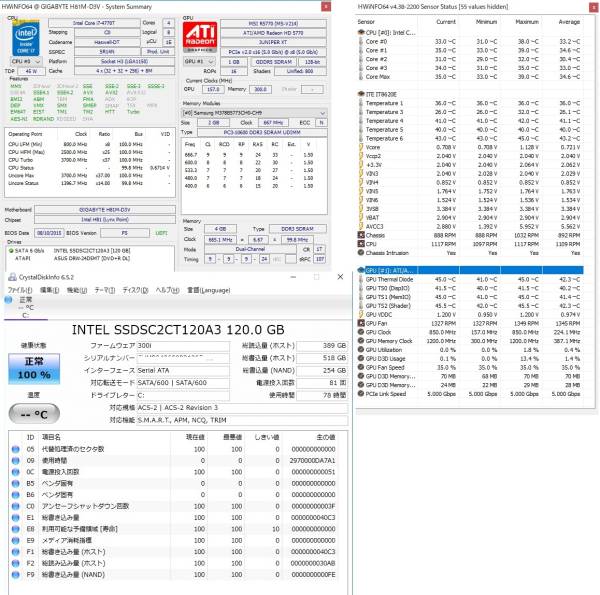Collapse the highlighted GPU [#0] sensor group row
The width and height of the screenshot is (600, 595).
point(470,271)
